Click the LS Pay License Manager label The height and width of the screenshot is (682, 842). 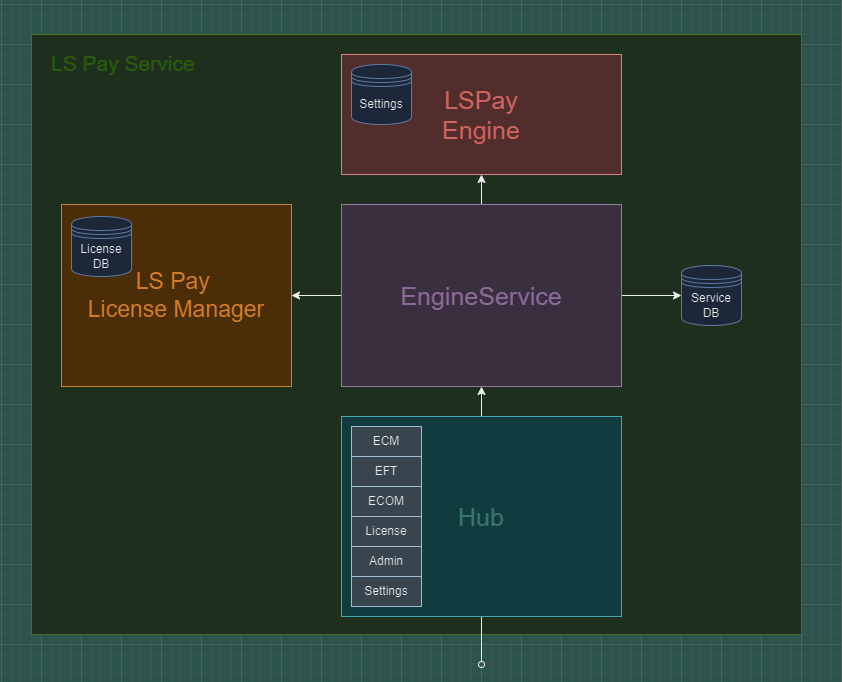pos(176,295)
